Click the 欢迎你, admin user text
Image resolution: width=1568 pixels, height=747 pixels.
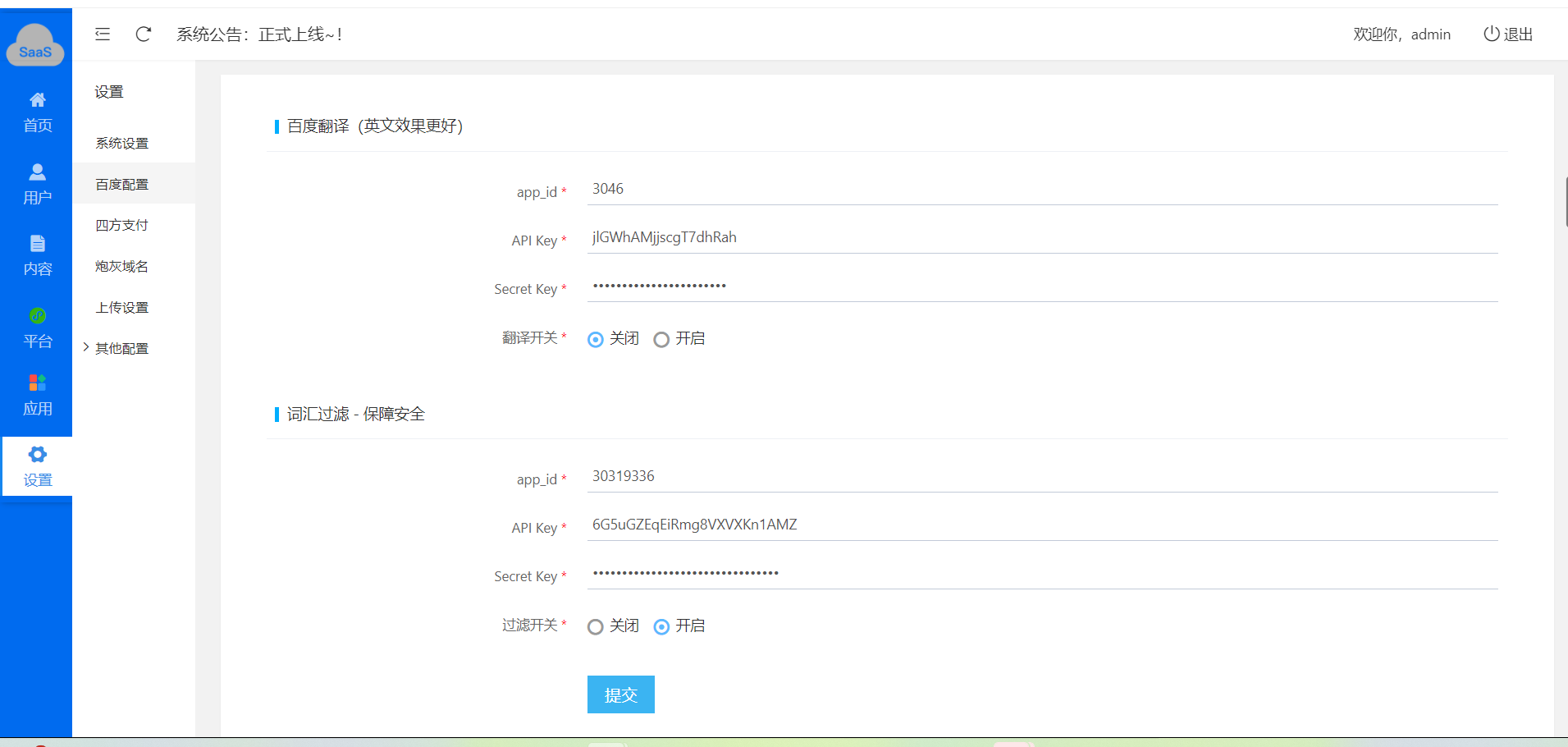[x=1402, y=34]
